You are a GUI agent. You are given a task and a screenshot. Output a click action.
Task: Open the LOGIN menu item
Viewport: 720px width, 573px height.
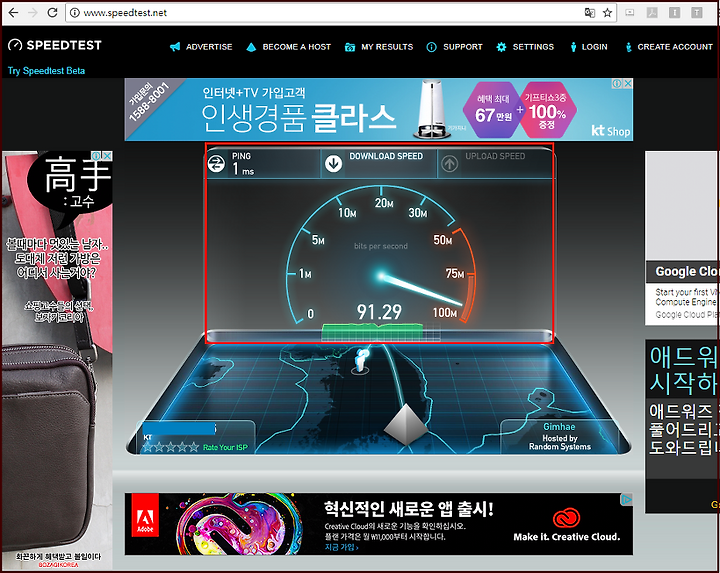coord(595,47)
